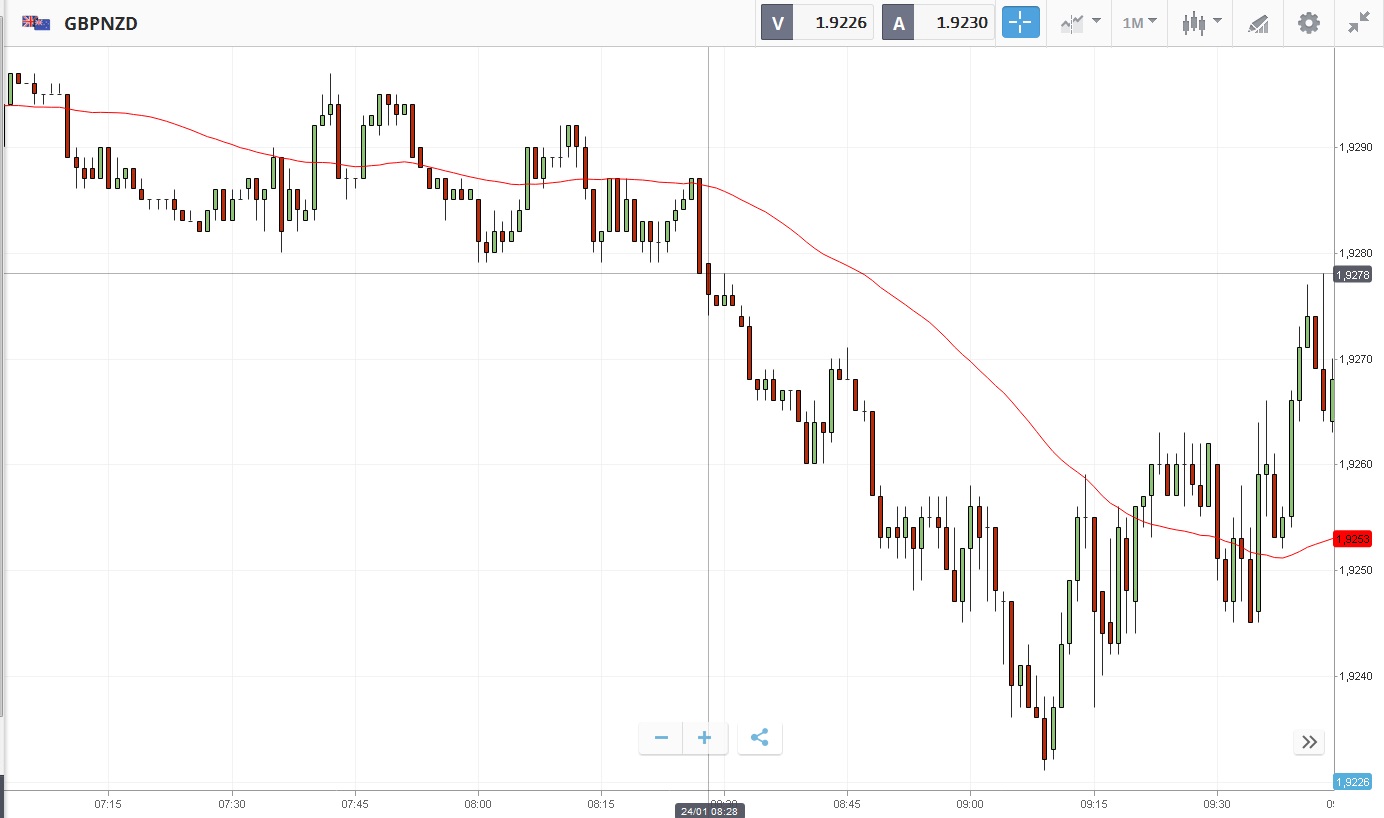Click the blue 1,9226 current price label
The height and width of the screenshot is (818, 1384).
(x=1352, y=782)
